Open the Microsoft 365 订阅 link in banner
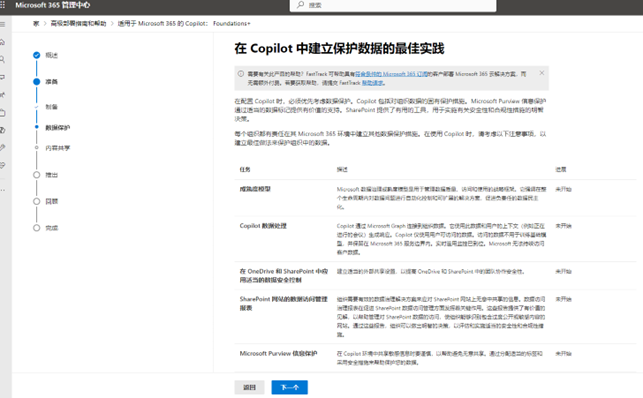 click(391, 74)
